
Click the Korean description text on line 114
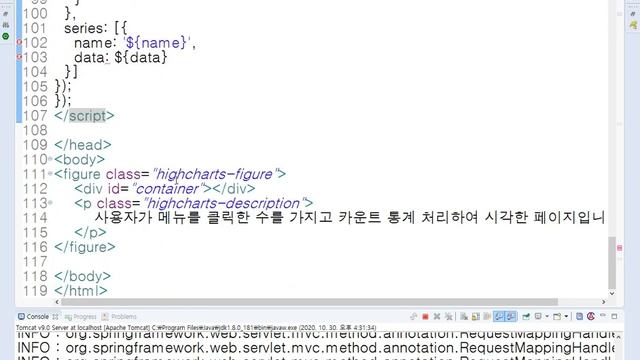349,218
